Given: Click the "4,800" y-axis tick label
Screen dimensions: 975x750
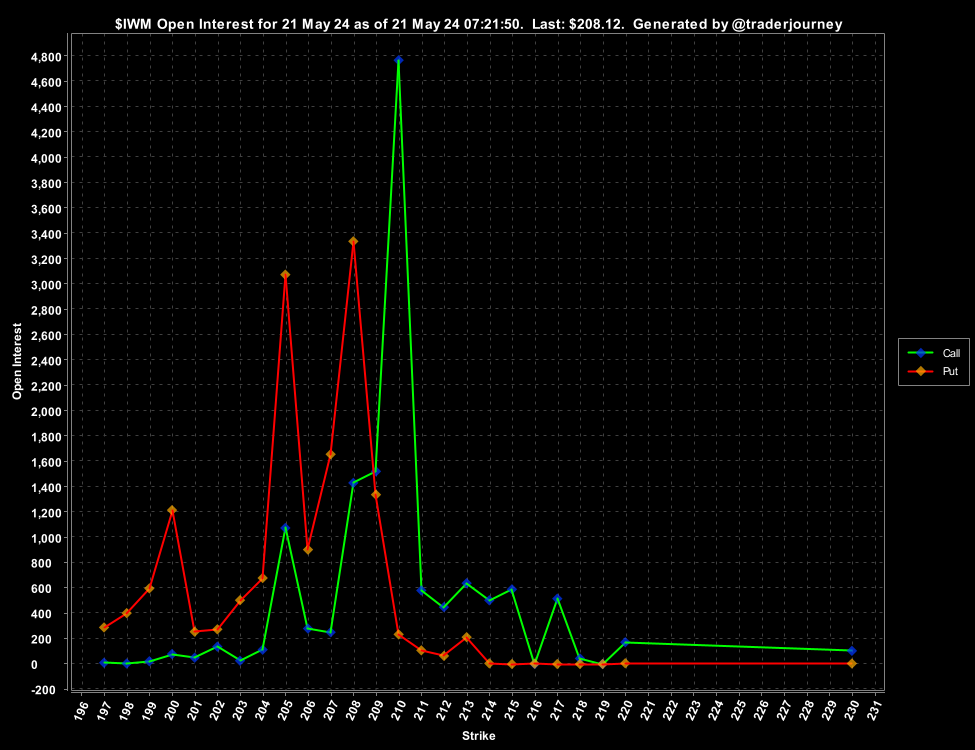Looking at the screenshot, I should 46,57.
